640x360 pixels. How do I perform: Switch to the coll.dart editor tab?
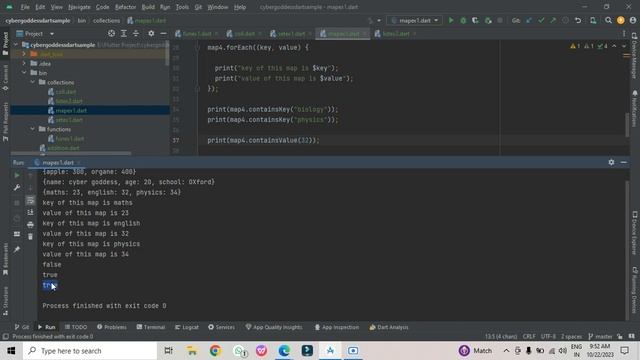pyautogui.click(x=244, y=33)
